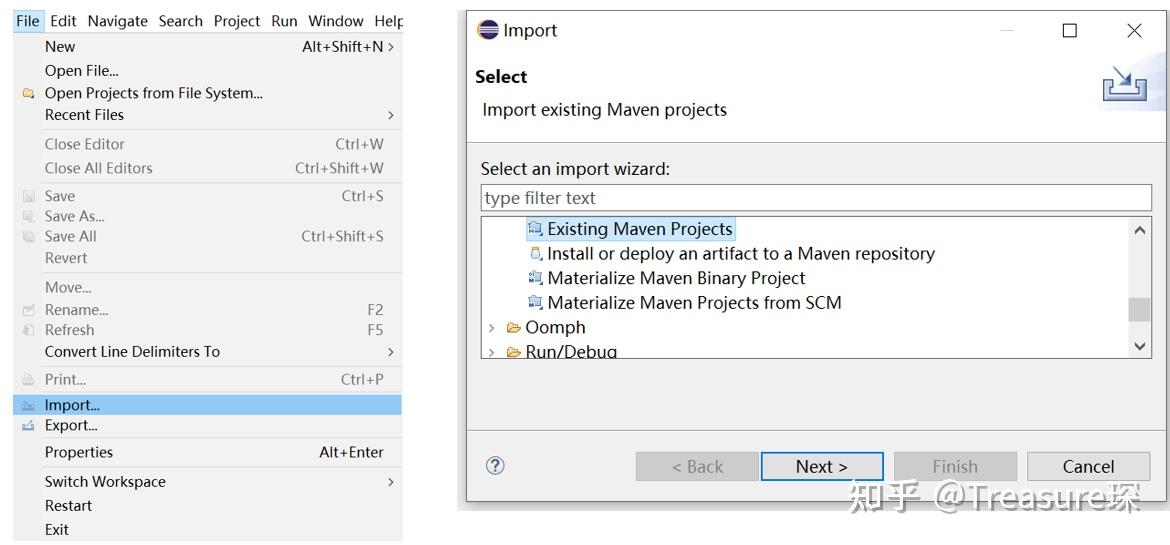Open the Navigate menu
The height and width of the screenshot is (545, 1170).
pyautogui.click(x=117, y=21)
